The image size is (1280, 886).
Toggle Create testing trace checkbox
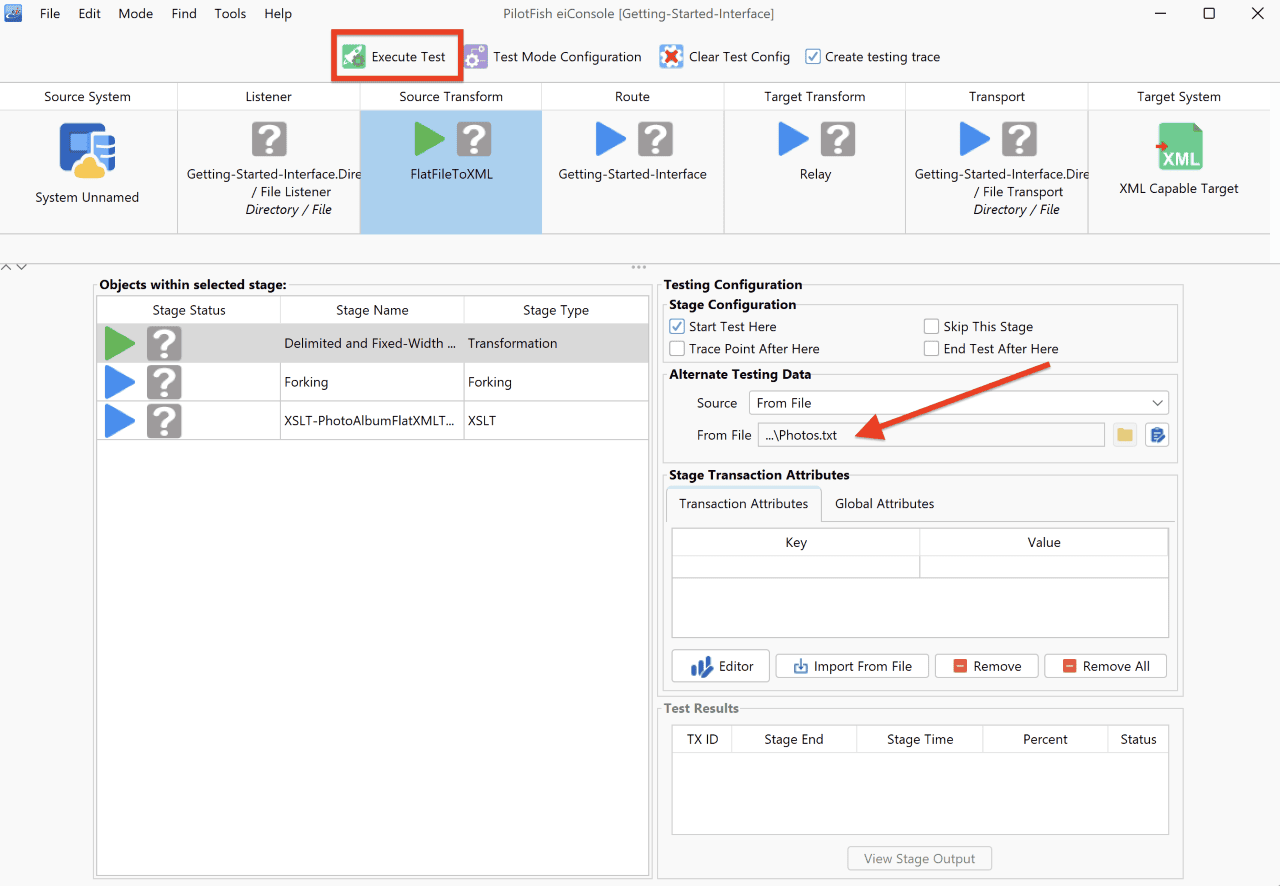pos(813,57)
